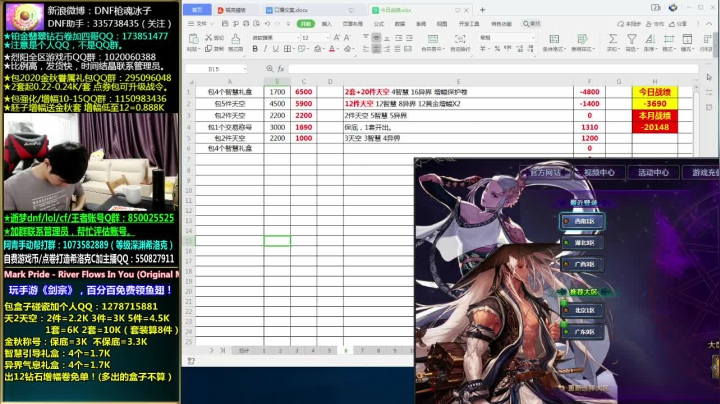The image size is (720, 404).
Task: Toggle bottom vertical alignment
Action: (x=387, y=38)
